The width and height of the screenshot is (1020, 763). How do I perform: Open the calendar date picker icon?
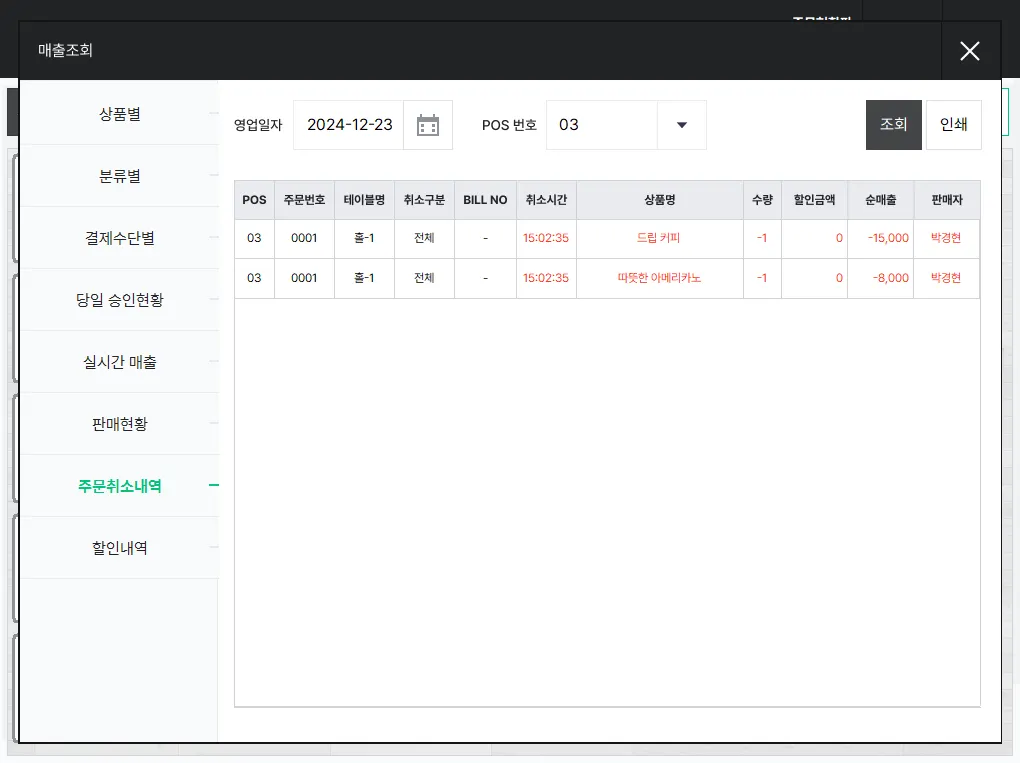(x=427, y=125)
